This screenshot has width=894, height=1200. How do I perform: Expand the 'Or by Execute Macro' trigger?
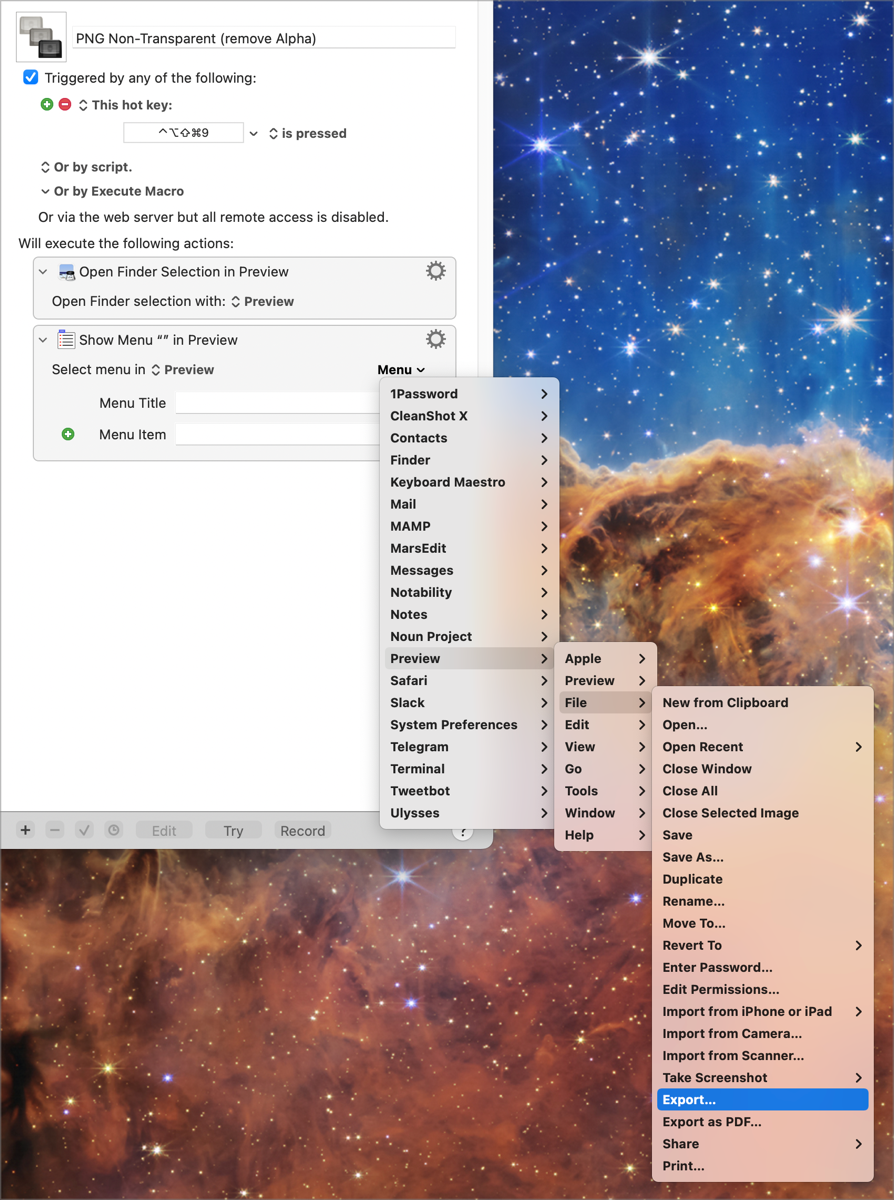point(45,191)
